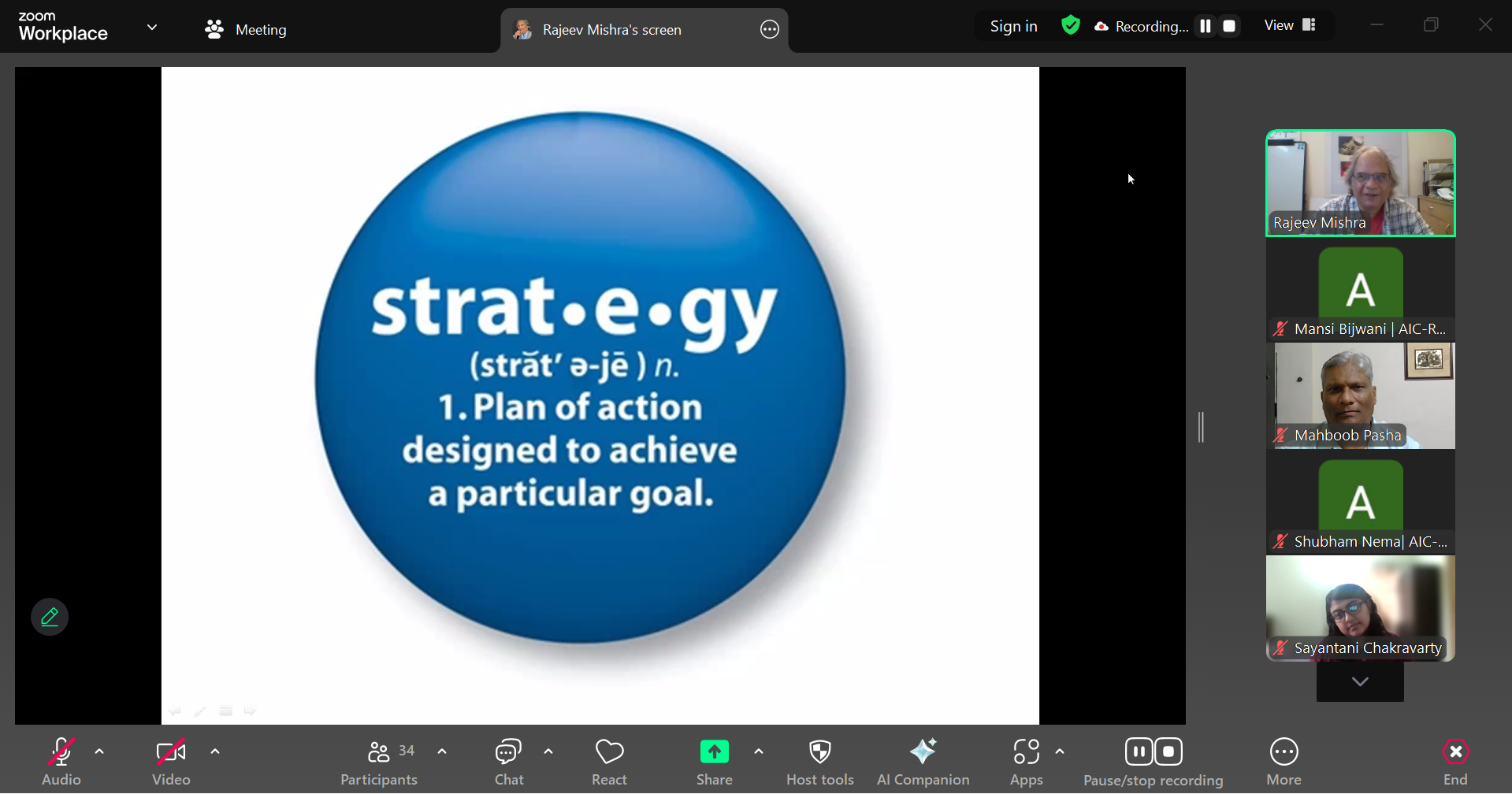
Task: Click the green annotate pencil button
Action: [50, 617]
